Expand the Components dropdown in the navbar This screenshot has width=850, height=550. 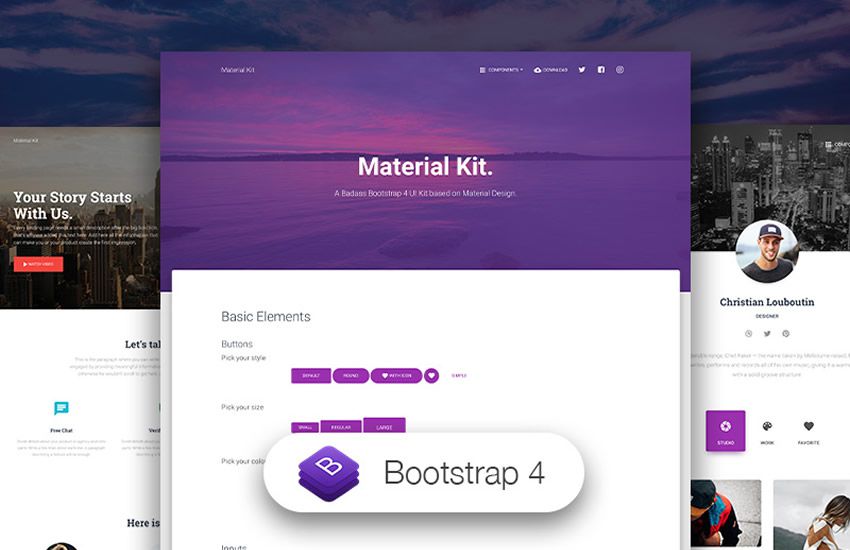pyautogui.click(x=501, y=70)
